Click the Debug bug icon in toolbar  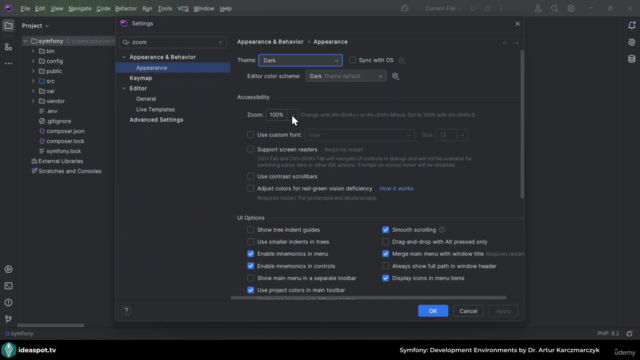[x=487, y=9]
